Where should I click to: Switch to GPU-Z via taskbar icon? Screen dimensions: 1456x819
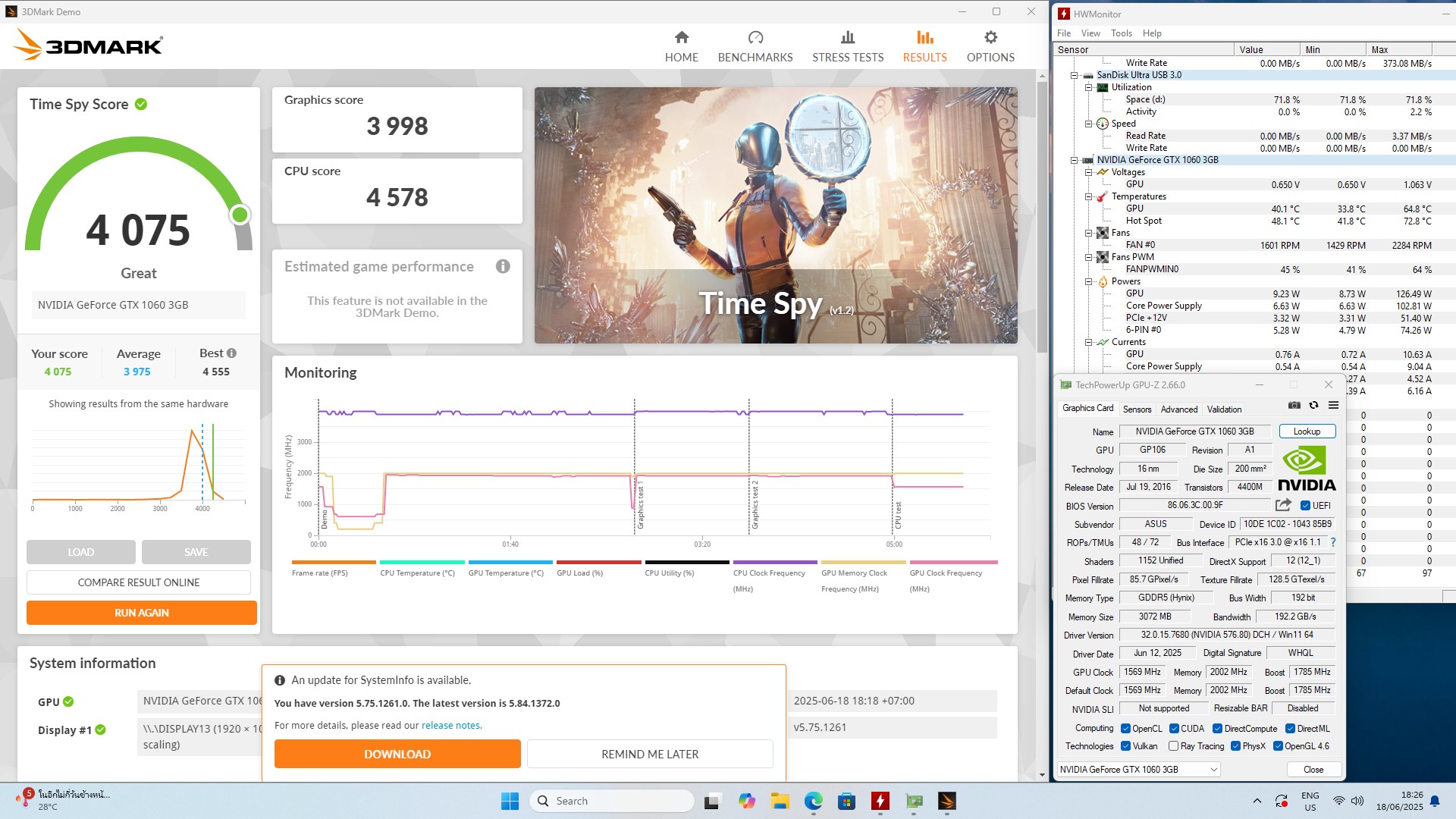click(914, 801)
